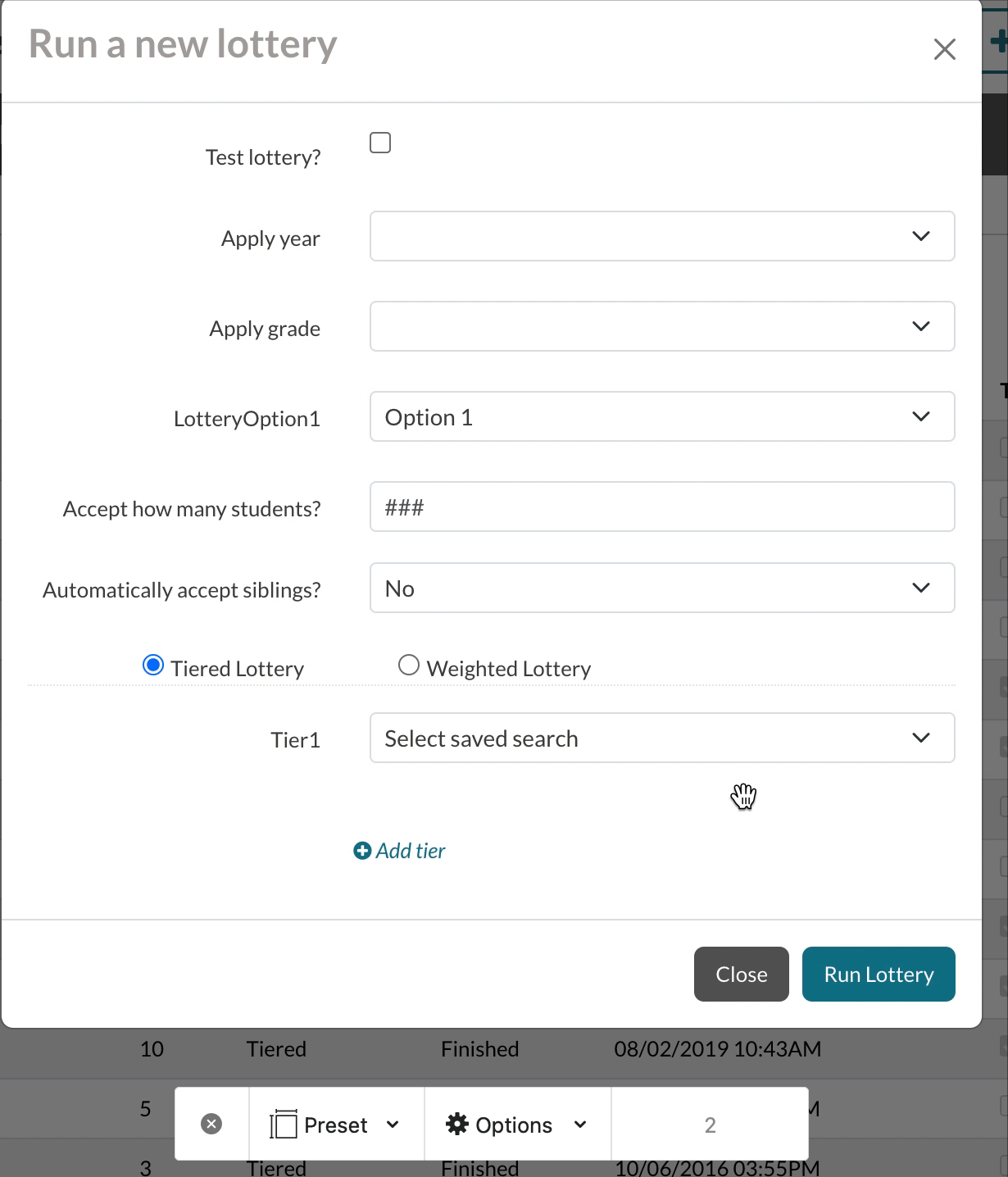The height and width of the screenshot is (1177, 1008).
Task: Click the plus icon beside Add tier
Action: tap(361, 851)
